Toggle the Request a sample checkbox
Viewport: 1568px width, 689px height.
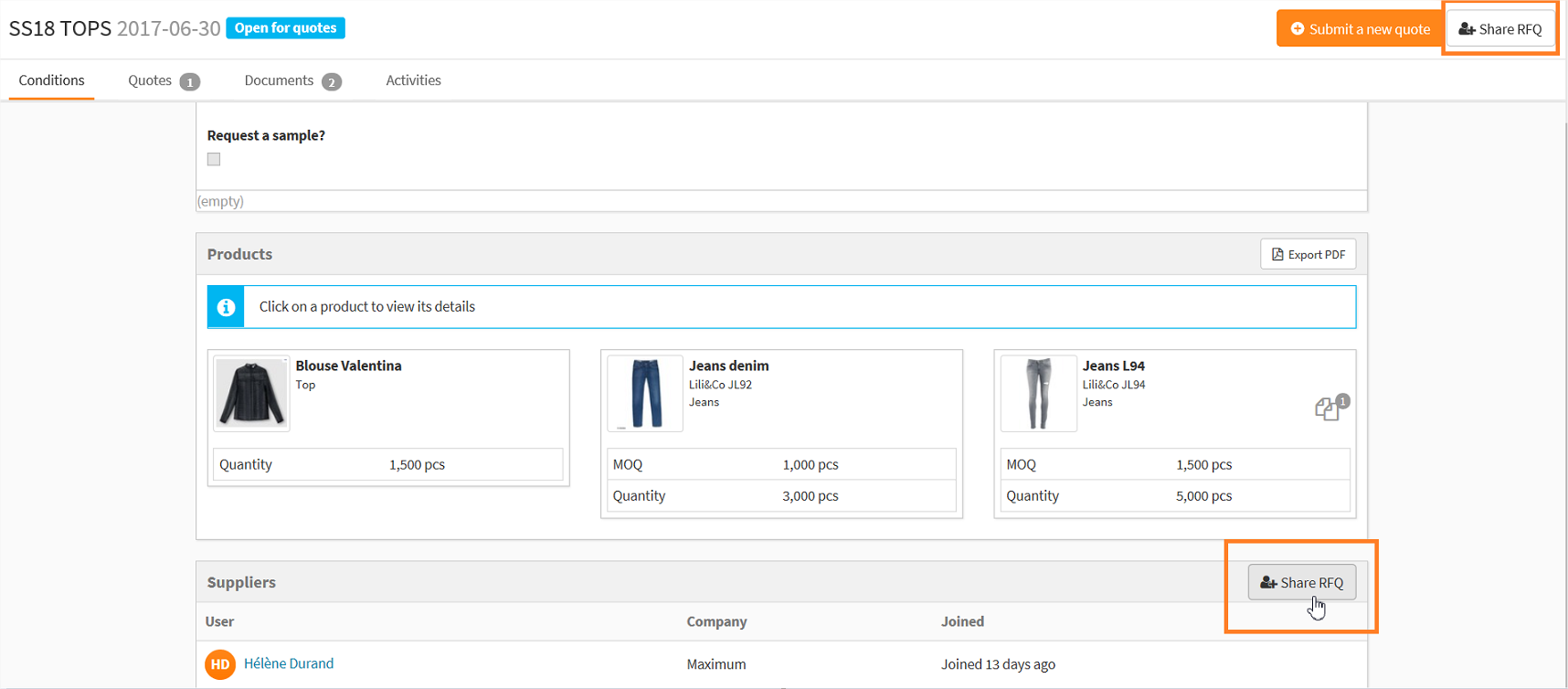pyautogui.click(x=214, y=159)
